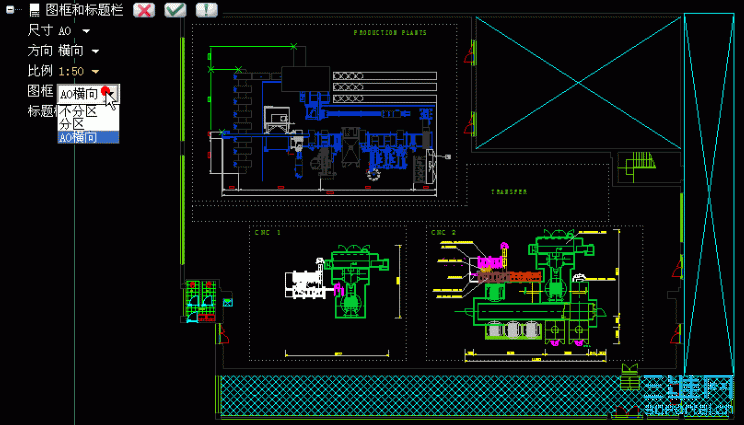Cancel with the red X button
Viewport: 744px width, 425px height.
[144, 9]
